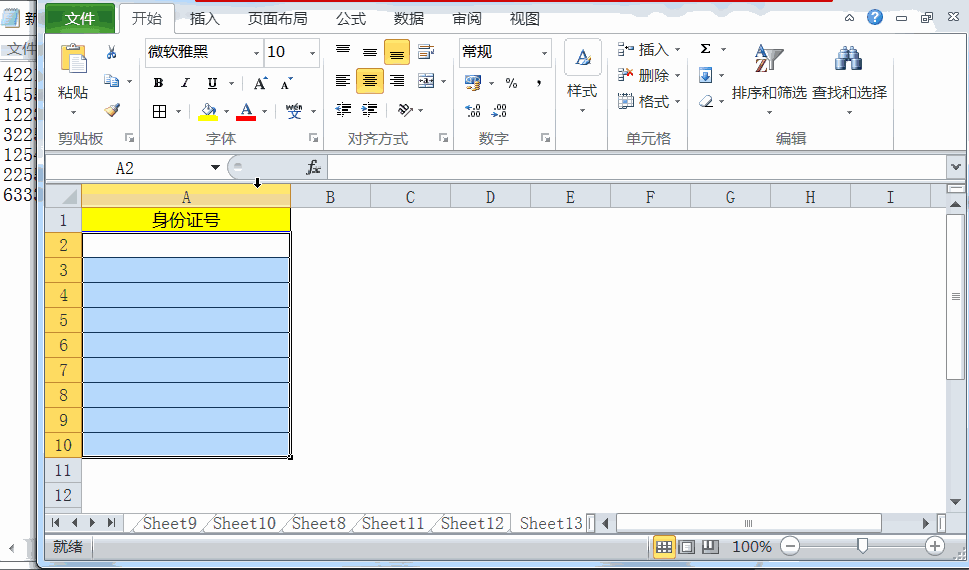Expand the Name Box dropdown arrow
The width and height of the screenshot is (969, 570).
coord(214,168)
